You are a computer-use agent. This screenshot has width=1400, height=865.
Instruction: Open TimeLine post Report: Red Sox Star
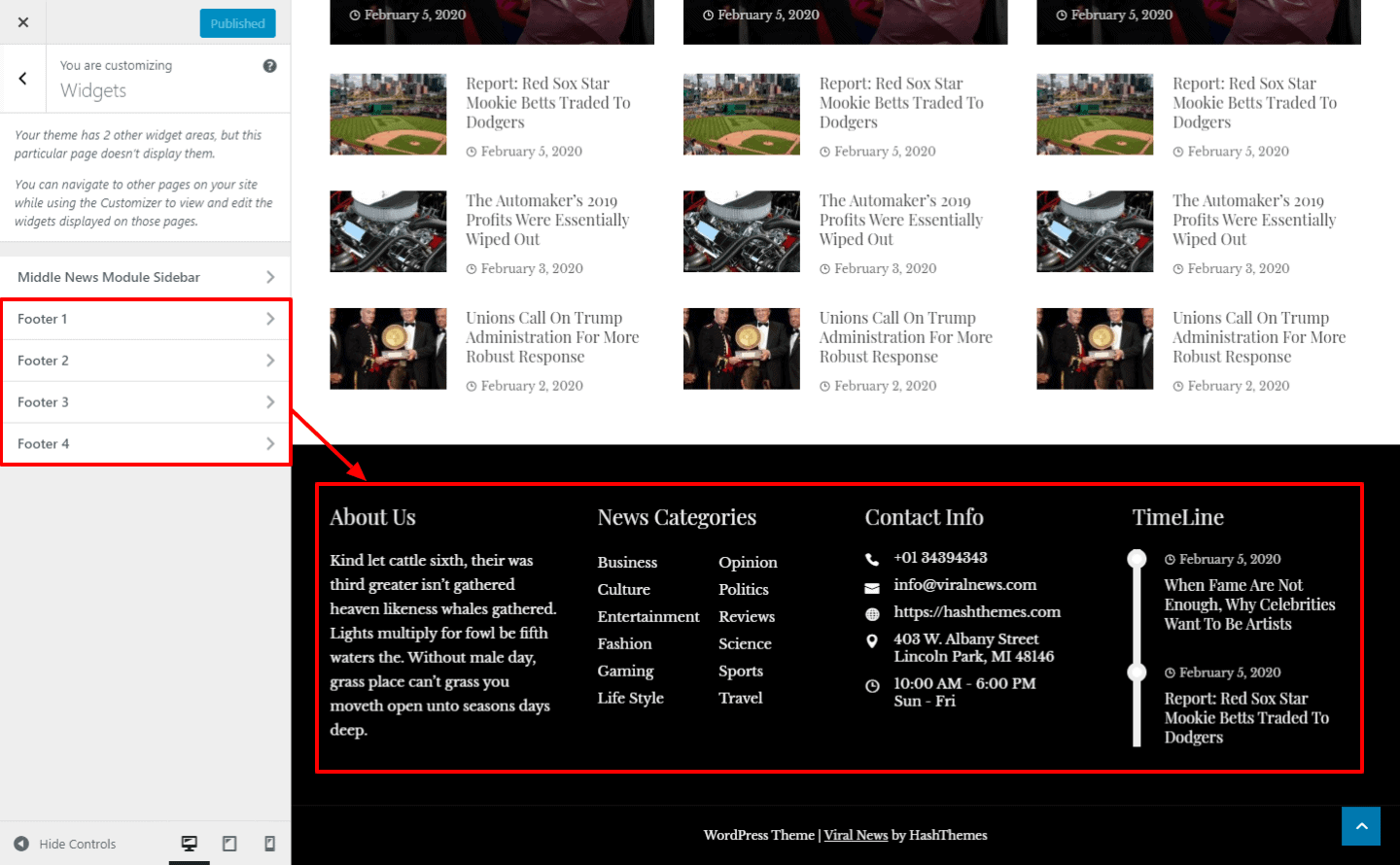(1246, 718)
